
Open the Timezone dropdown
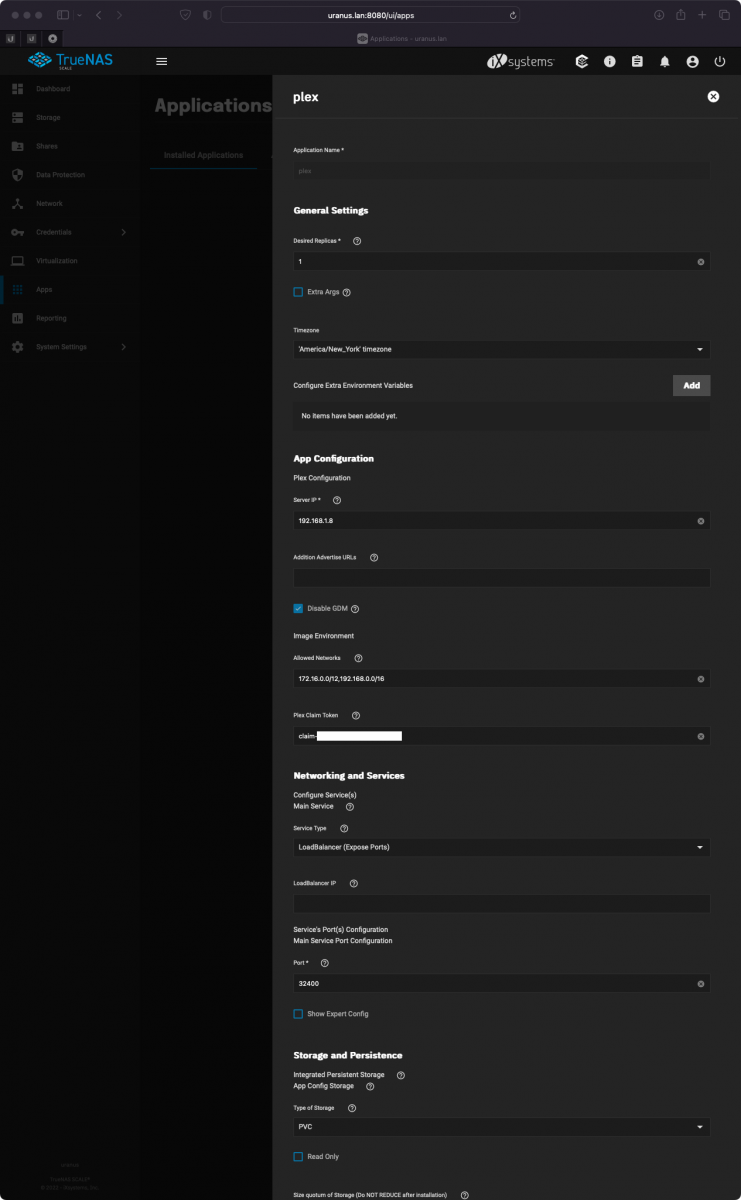pyautogui.click(x=501, y=349)
